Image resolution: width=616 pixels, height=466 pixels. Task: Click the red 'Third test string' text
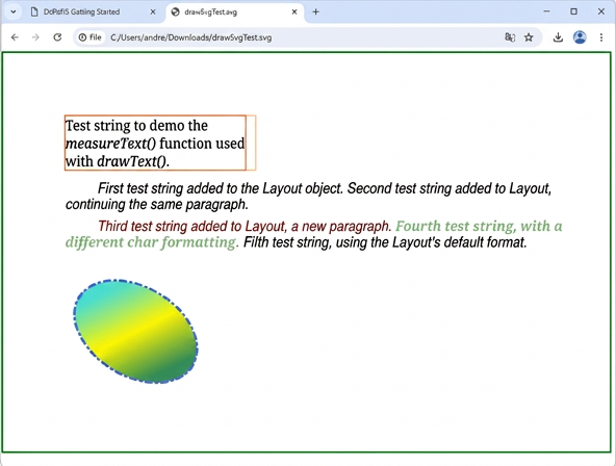(x=244, y=226)
